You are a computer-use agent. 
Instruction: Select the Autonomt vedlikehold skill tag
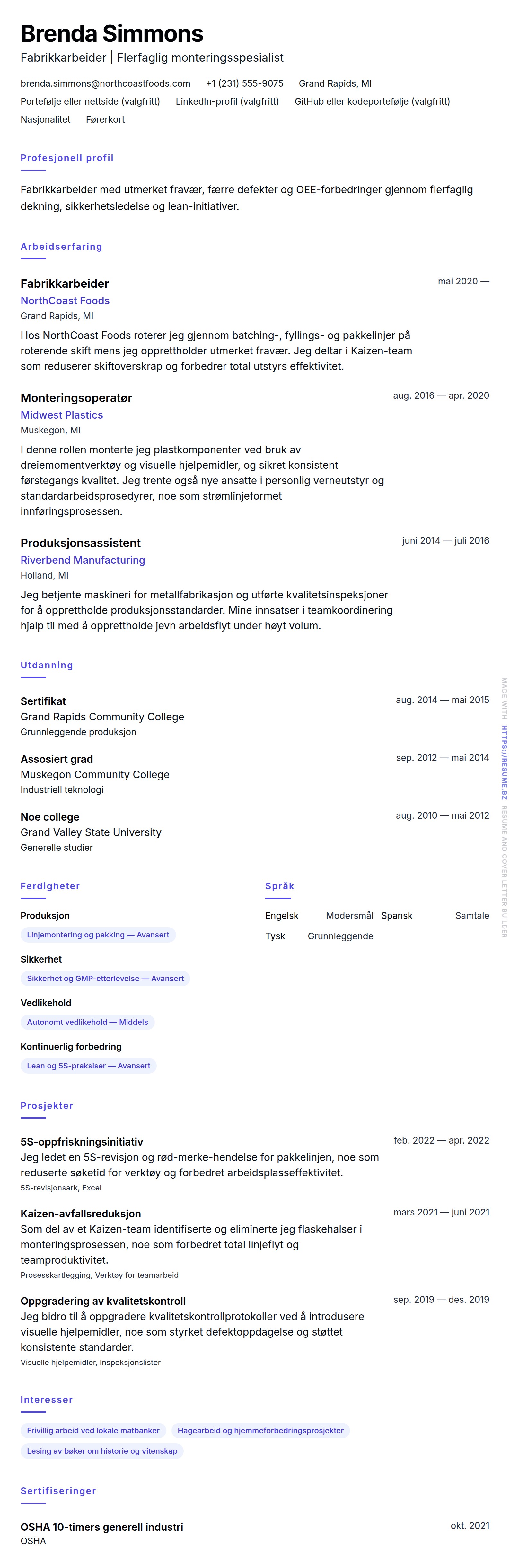coord(88,1023)
